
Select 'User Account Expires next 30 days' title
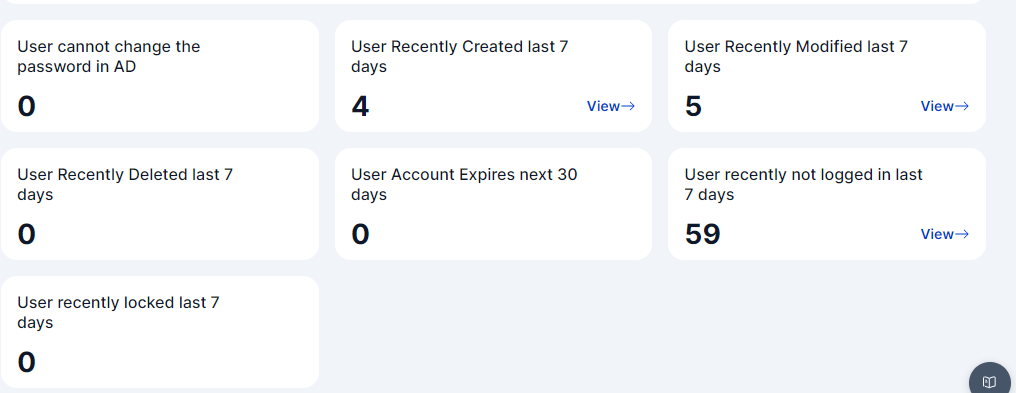click(464, 185)
